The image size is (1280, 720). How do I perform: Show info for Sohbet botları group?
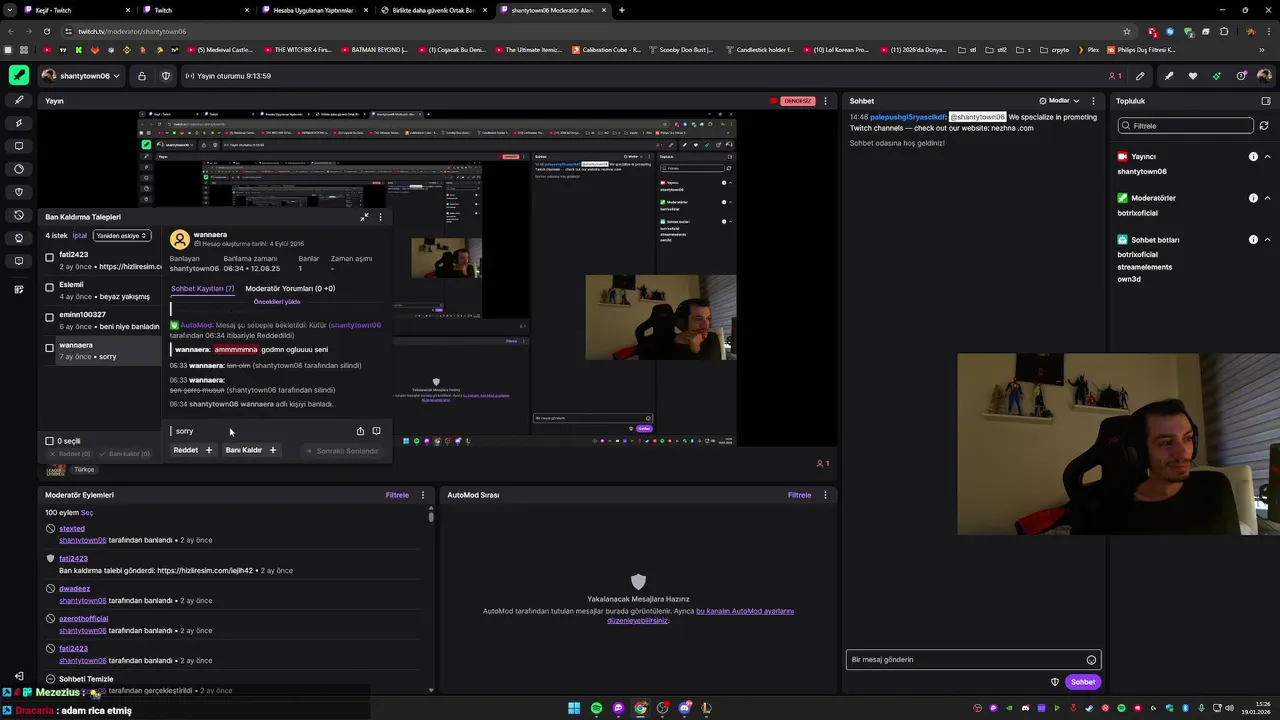(x=1253, y=240)
